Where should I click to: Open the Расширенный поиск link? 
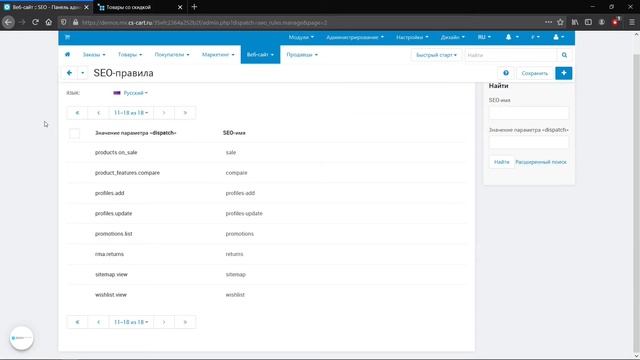tap(541, 162)
